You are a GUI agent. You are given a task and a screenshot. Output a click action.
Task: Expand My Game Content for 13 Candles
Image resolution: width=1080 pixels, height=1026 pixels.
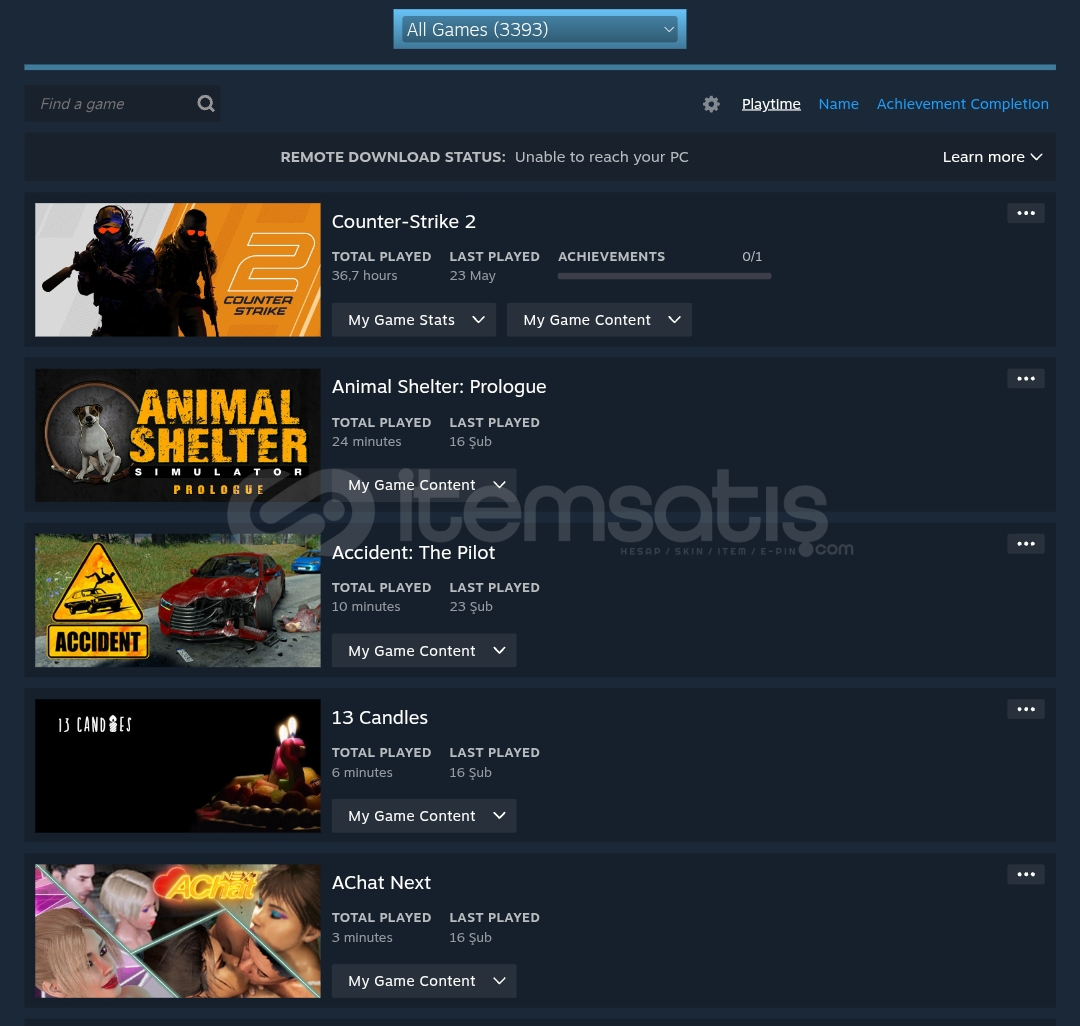pos(424,815)
